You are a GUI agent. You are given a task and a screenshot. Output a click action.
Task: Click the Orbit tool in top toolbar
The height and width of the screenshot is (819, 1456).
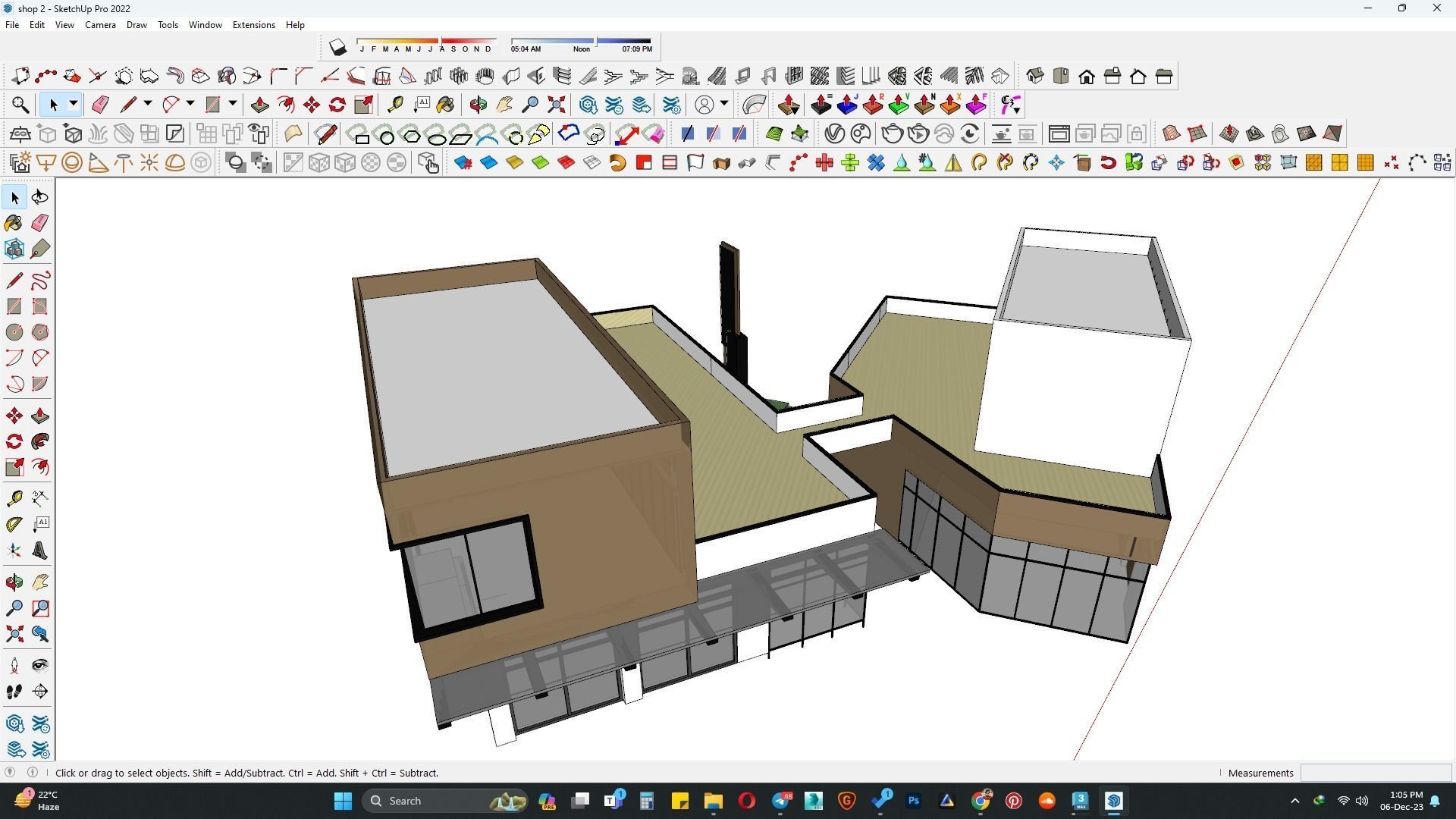click(479, 105)
